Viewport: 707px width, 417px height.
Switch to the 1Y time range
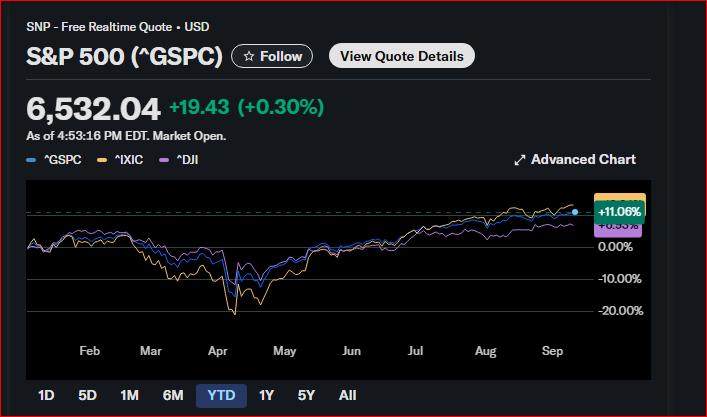266,395
